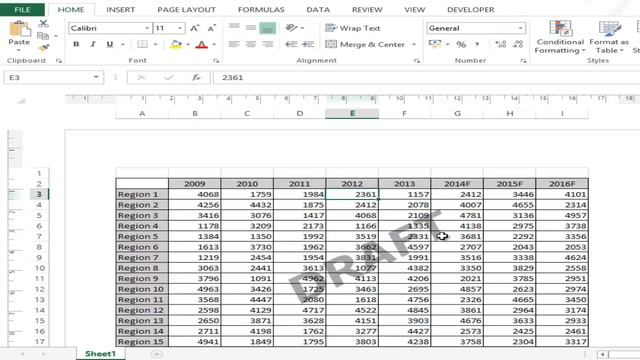
Task: Toggle Bold formatting
Action: (x=76, y=44)
